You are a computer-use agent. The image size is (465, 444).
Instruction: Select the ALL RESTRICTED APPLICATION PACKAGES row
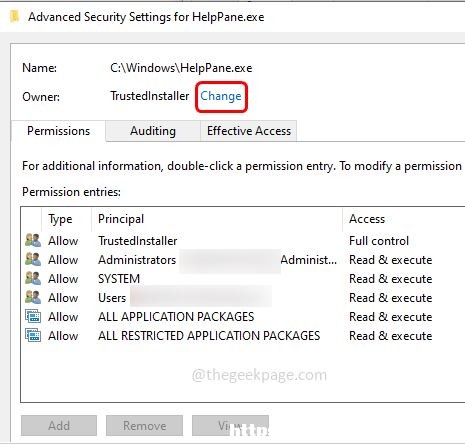pos(243,336)
